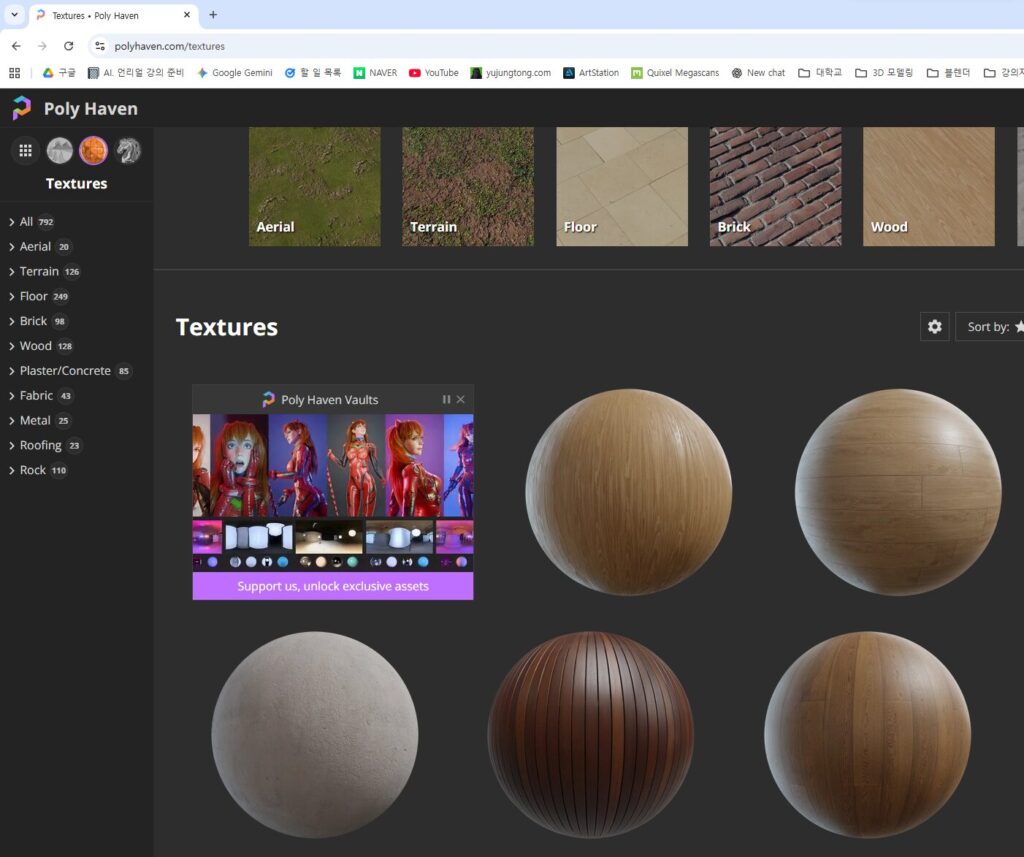Switch to the HDRIs asset type icon
Image resolution: width=1024 pixels, height=857 pixels.
60,151
